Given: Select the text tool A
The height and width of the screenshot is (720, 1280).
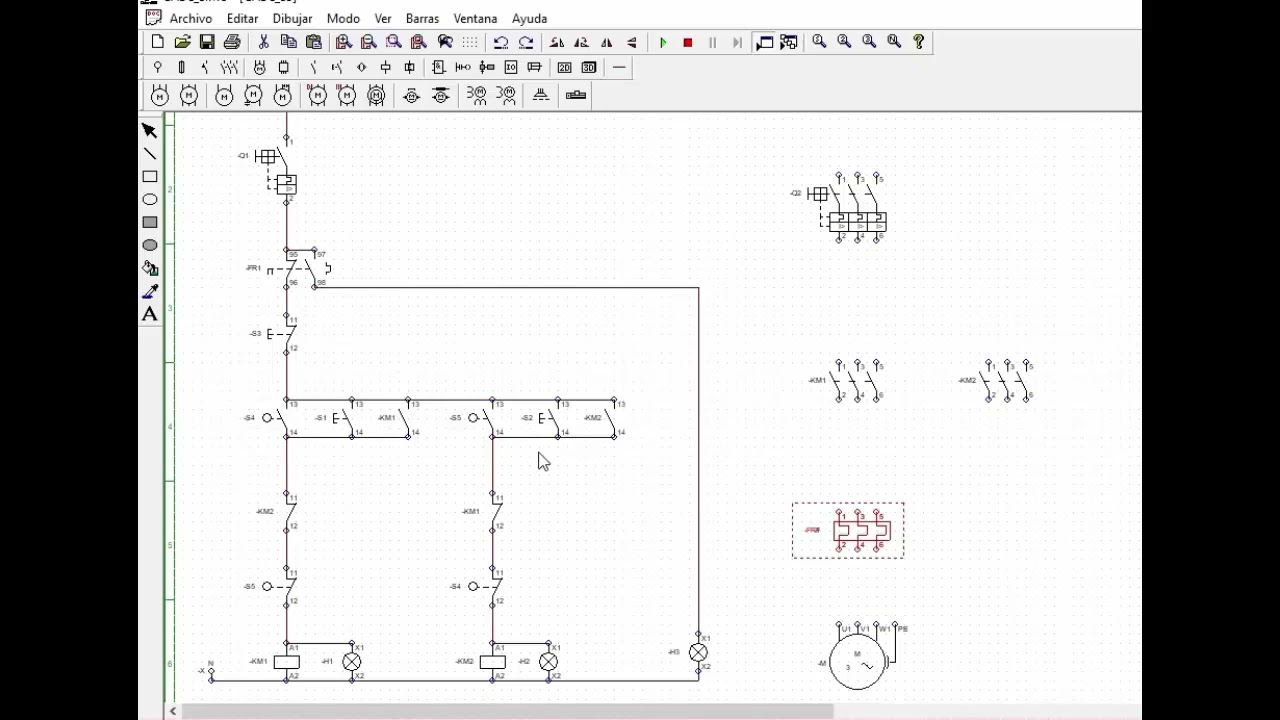Looking at the screenshot, I should (x=150, y=314).
